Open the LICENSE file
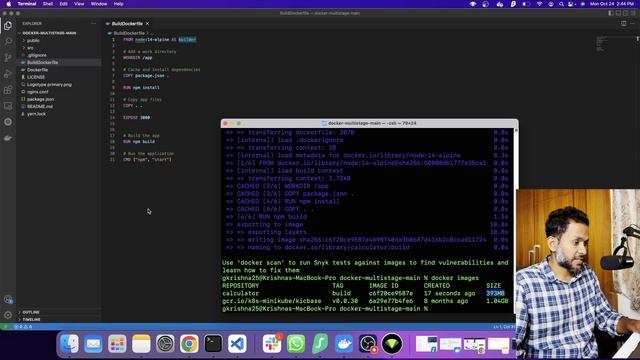Viewport: 640px width, 360px height. coord(36,77)
